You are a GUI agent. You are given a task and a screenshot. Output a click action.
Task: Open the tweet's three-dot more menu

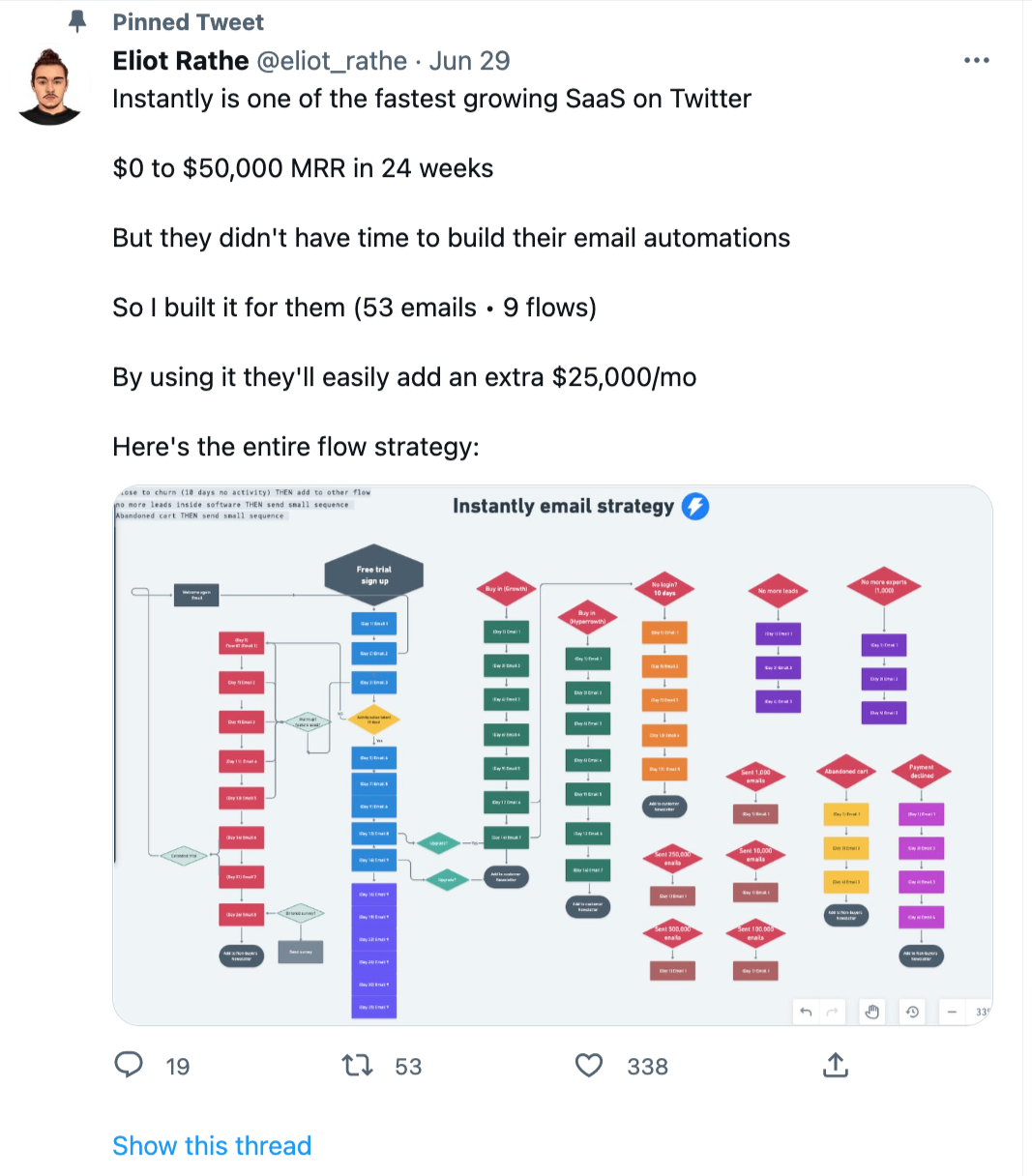pyautogui.click(x=977, y=61)
